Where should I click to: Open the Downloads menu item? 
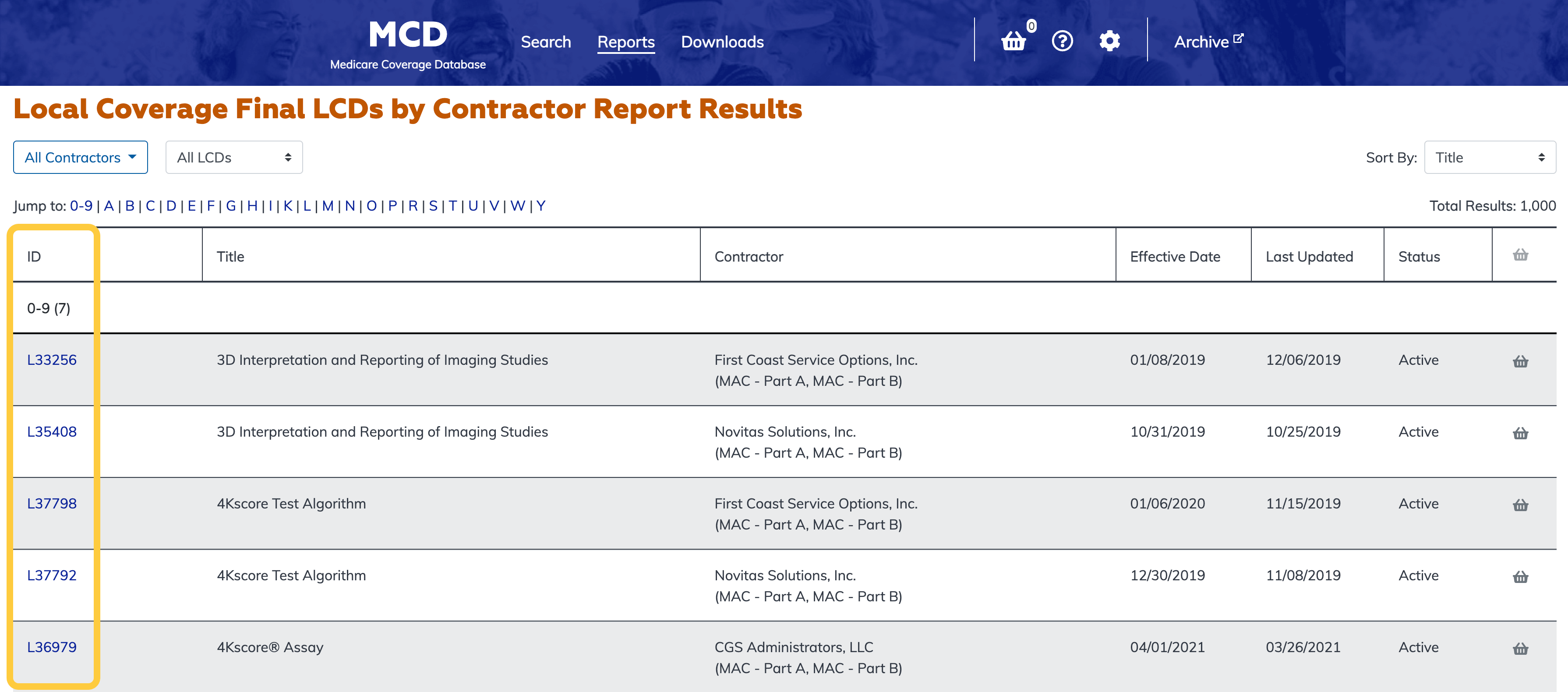[x=722, y=42]
